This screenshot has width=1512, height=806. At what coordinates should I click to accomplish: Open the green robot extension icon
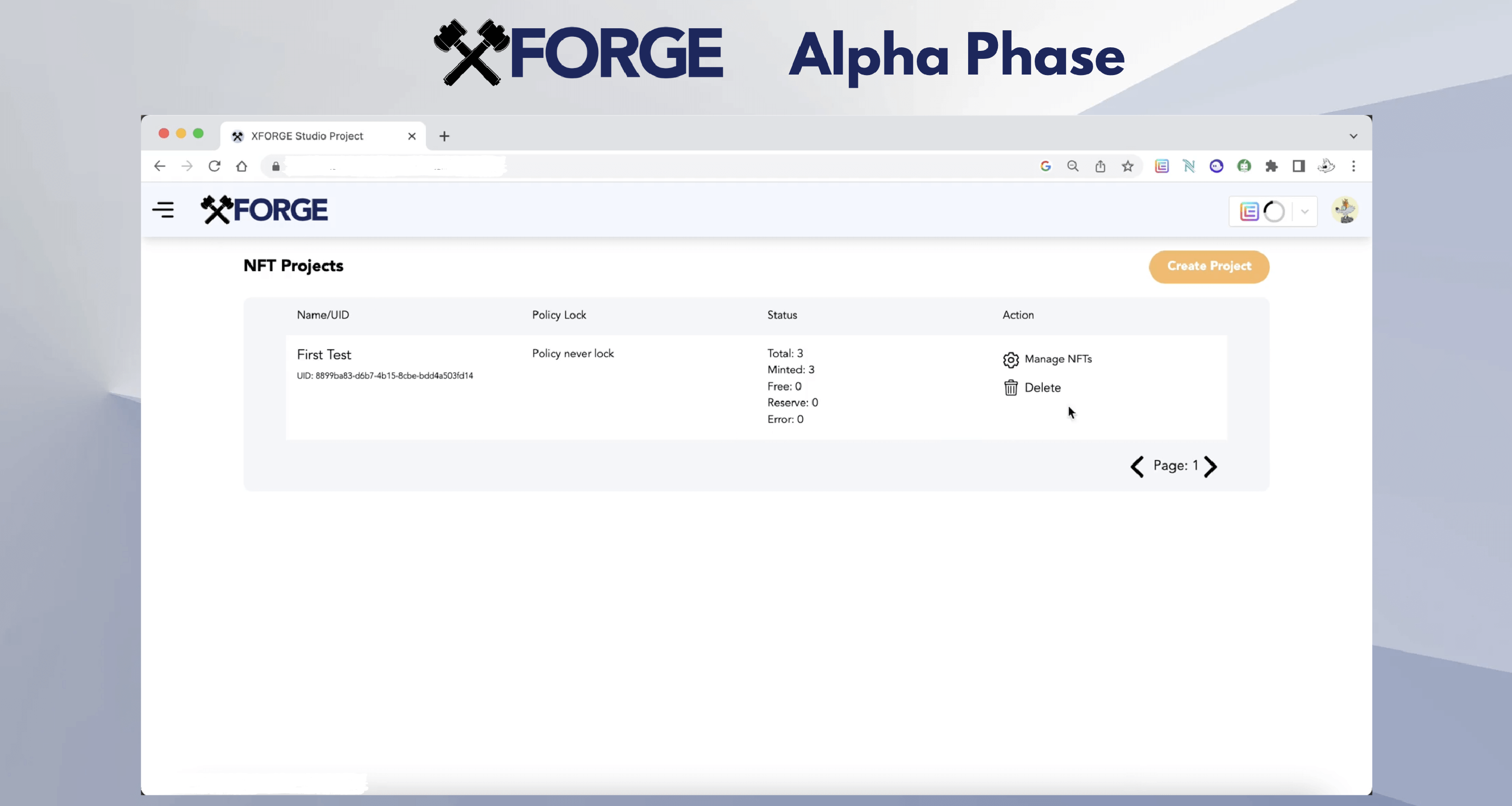pyautogui.click(x=1244, y=167)
